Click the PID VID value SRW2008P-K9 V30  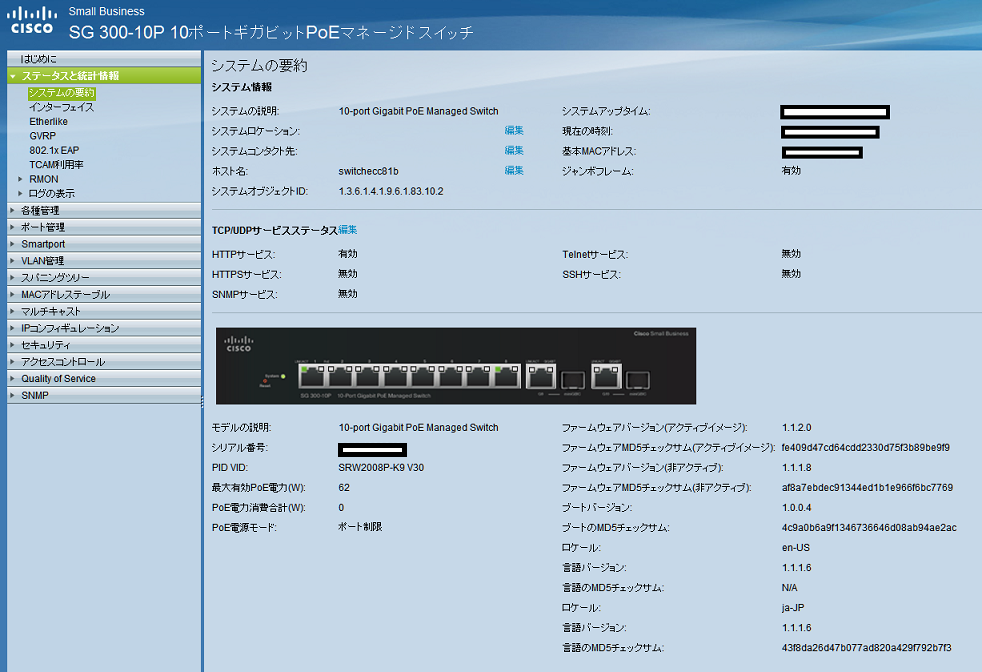coord(381,467)
